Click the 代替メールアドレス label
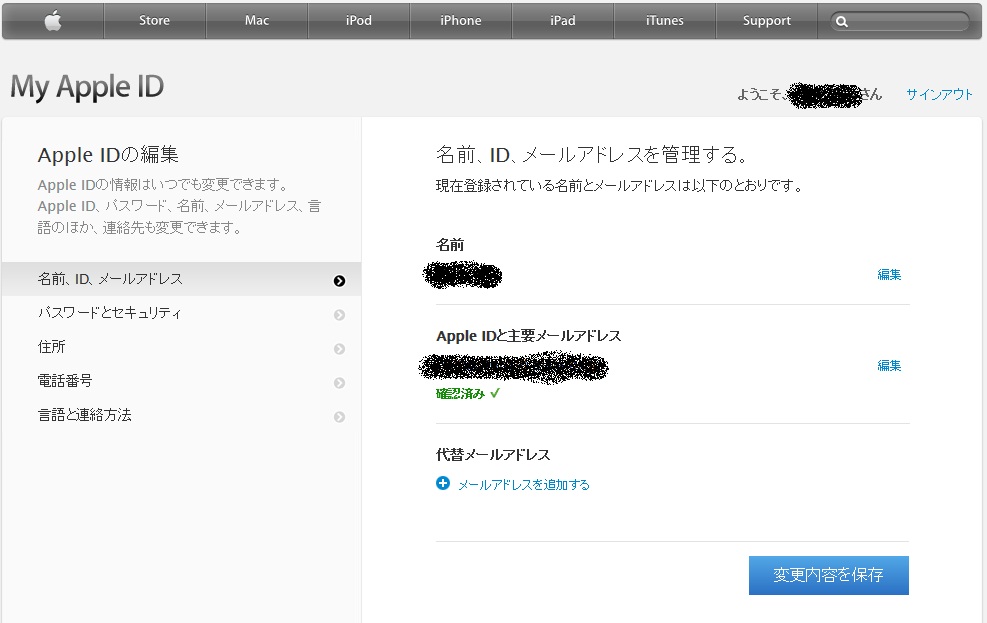 click(x=493, y=454)
